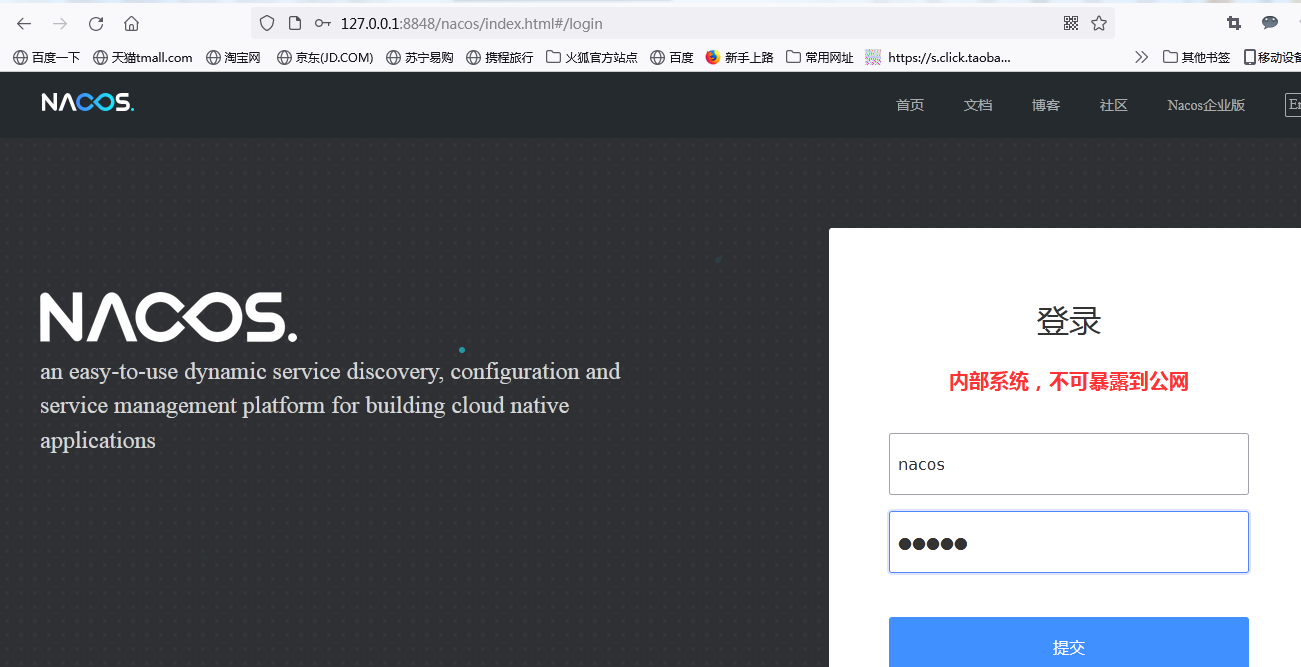Click the key icon in address bar
1301x667 pixels.
click(322, 23)
